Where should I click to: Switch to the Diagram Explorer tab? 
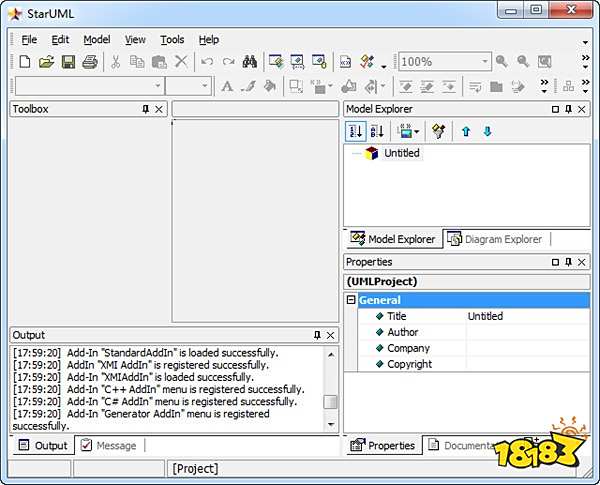pos(495,239)
